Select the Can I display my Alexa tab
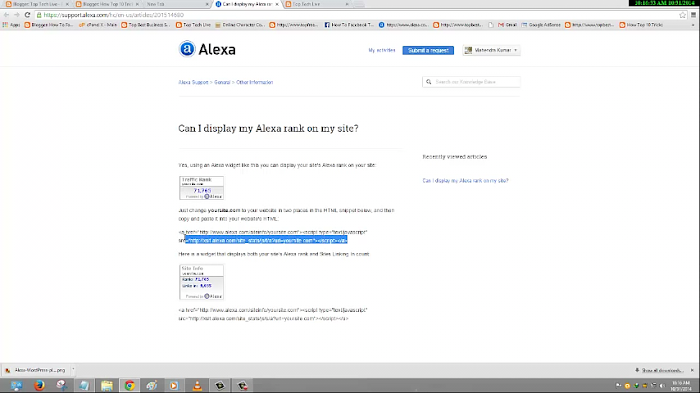700x393 pixels. coord(247,4)
